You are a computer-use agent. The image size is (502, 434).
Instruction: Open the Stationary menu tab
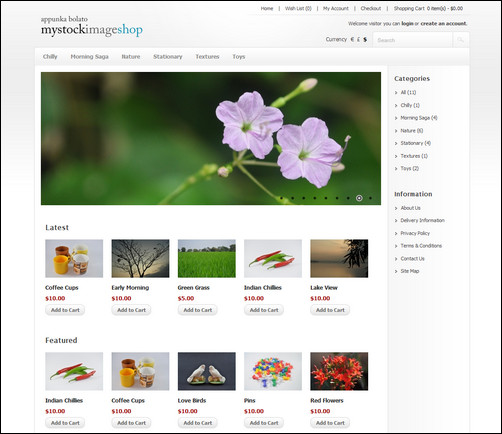click(x=168, y=57)
